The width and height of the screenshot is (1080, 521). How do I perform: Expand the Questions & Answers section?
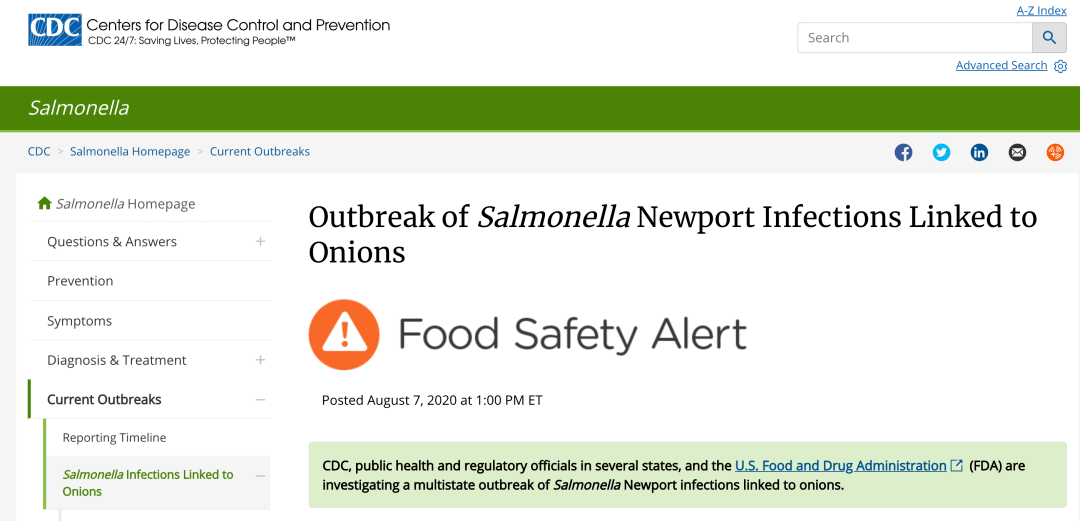click(260, 241)
